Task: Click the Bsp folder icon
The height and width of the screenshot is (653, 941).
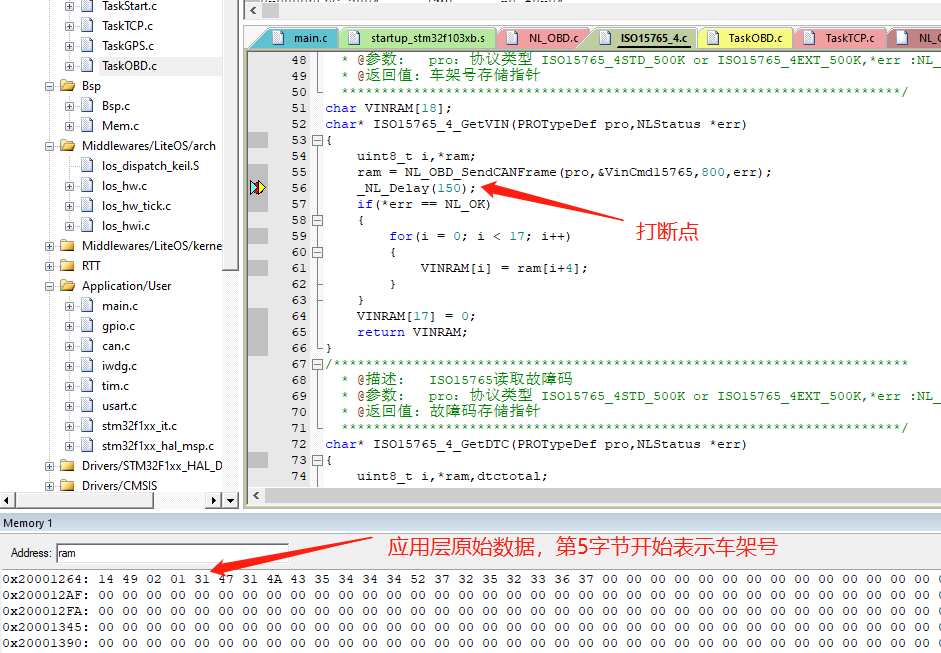Action: pos(67,85)
